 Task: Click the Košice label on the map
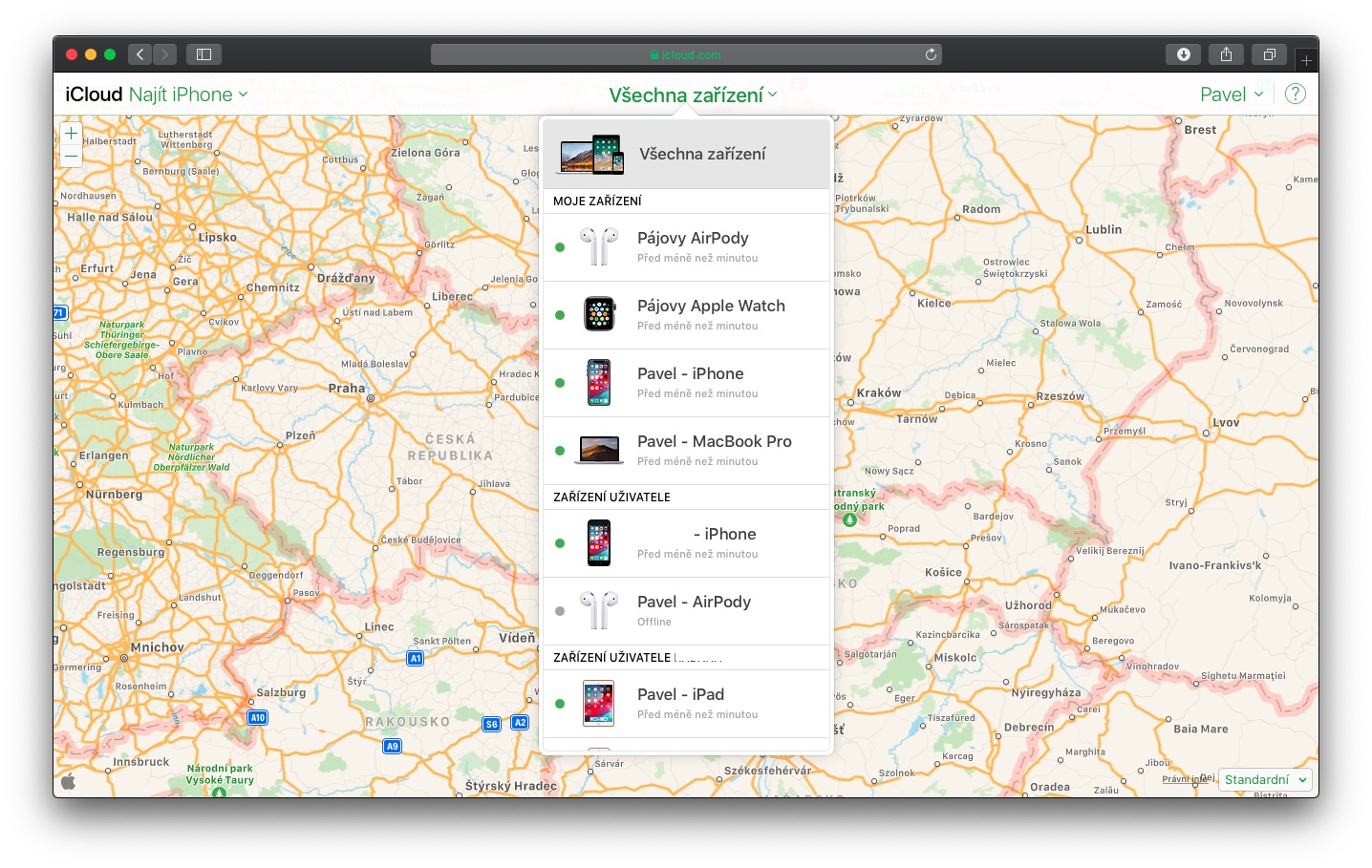943,572
